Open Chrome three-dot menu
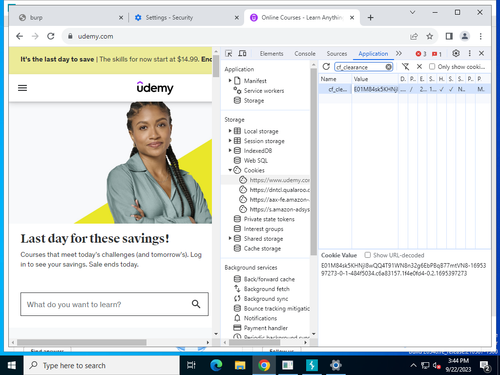Image resolution: width=500 pixels, height=375 pixels. coord(480,36)
